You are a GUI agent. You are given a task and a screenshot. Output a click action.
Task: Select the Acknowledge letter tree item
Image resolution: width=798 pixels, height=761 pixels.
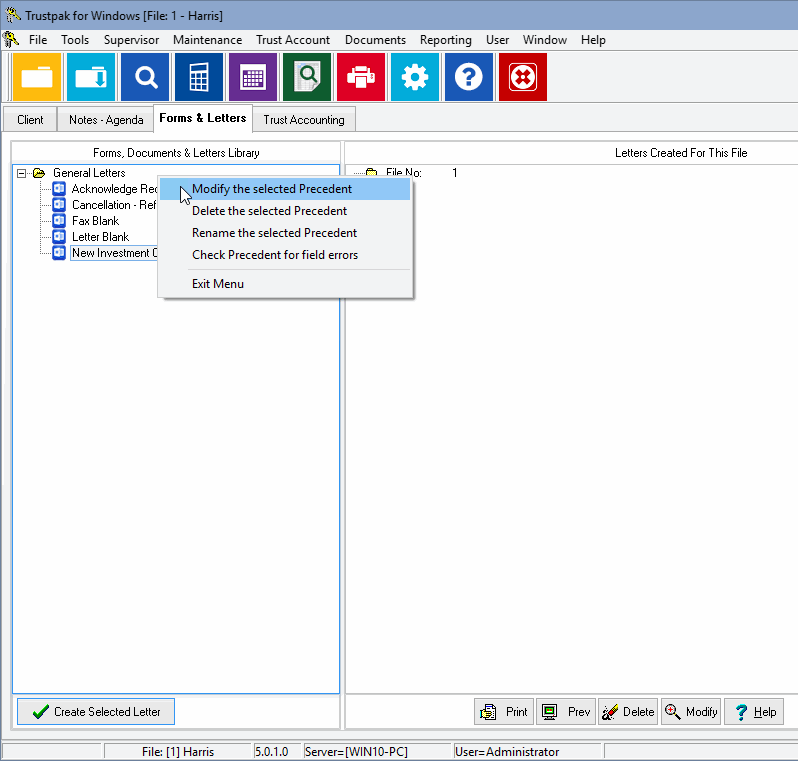point(115,189)
